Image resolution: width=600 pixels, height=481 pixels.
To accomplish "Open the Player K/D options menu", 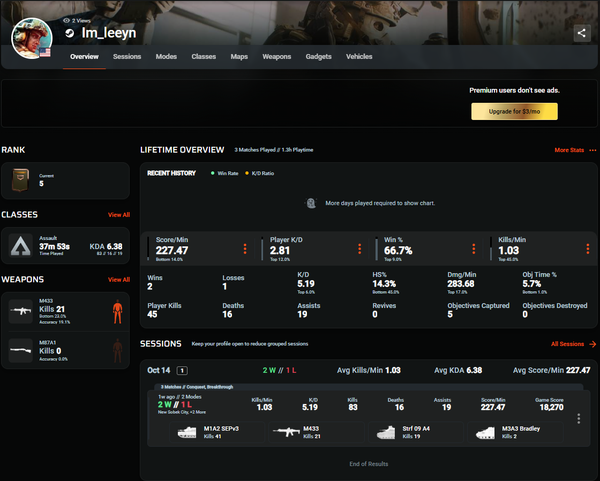I will tap(361, 249).
